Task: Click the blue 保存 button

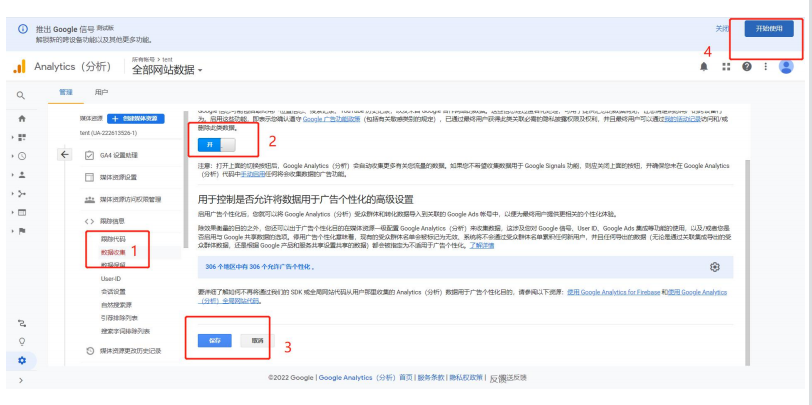Action: [214, 340]
